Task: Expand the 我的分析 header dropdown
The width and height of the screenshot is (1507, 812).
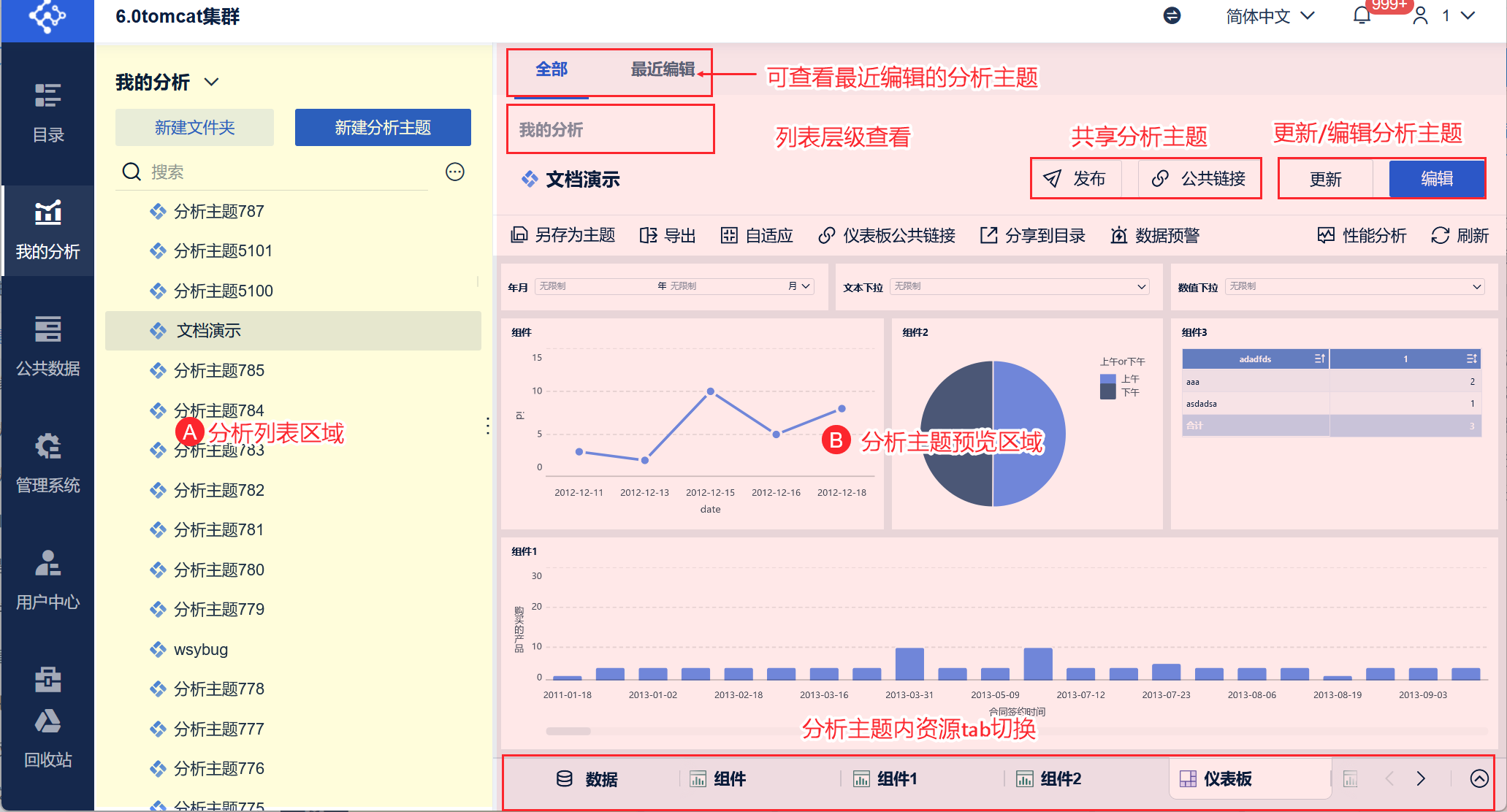Action: point(212,82)
